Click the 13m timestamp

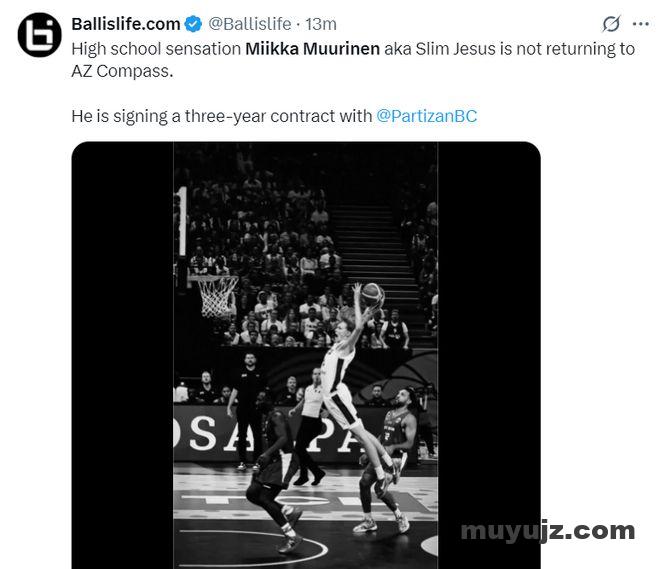point(321,24)
